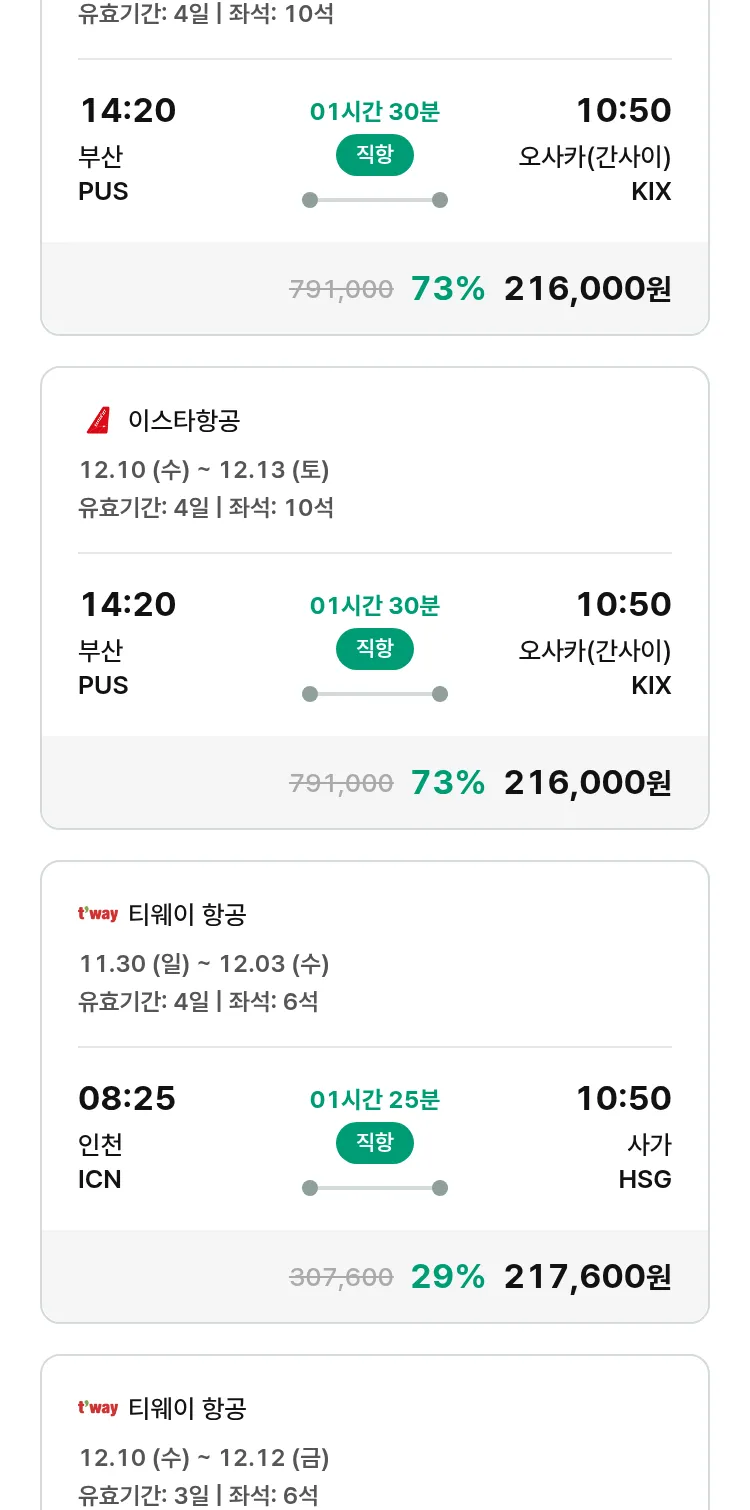Click the t'way logo above 12.10 ~ 12.12

(x=98, y=1408)
